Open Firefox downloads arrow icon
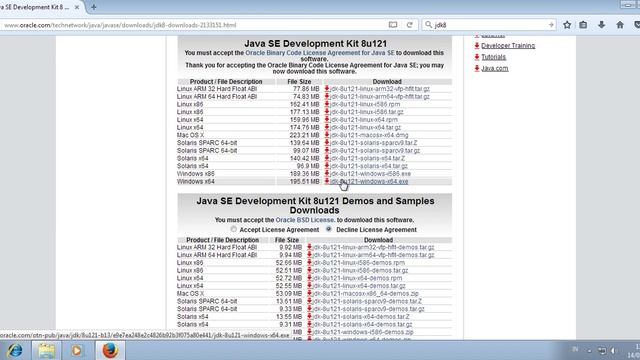This screenshot has width=640, height=360. (x=602, y=25)
